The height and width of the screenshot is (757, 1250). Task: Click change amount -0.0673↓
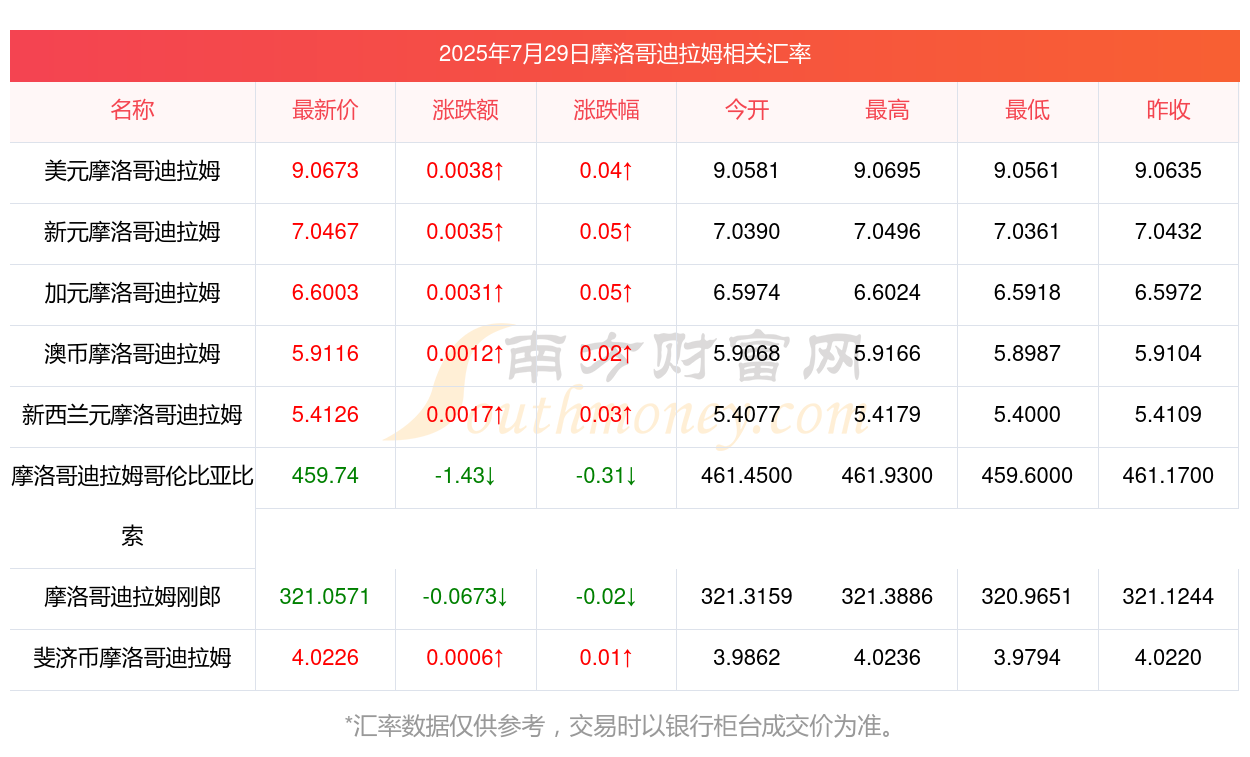(x=466, y=597)
